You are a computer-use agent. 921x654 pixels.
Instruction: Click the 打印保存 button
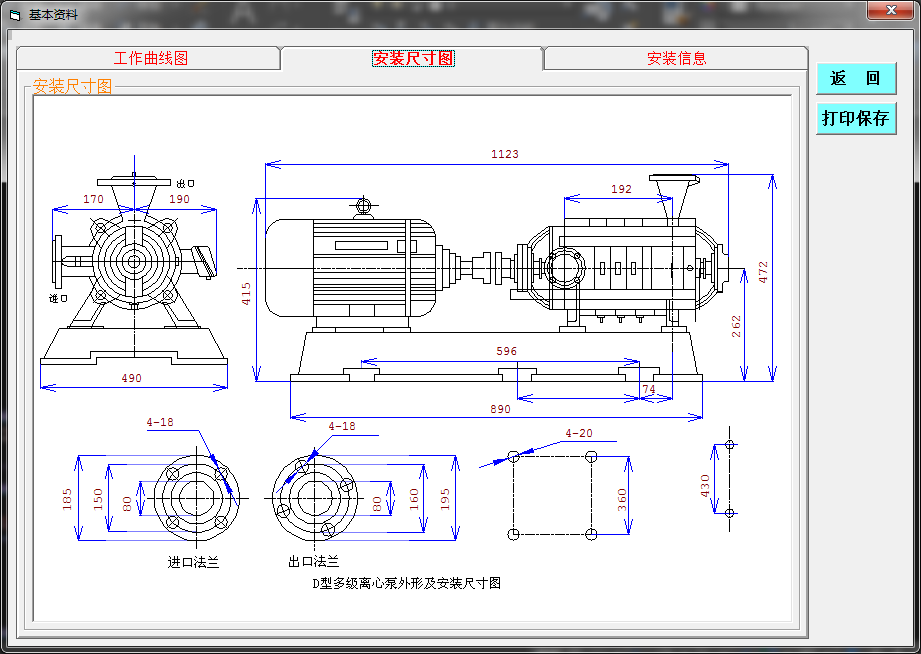pos(856,118)
